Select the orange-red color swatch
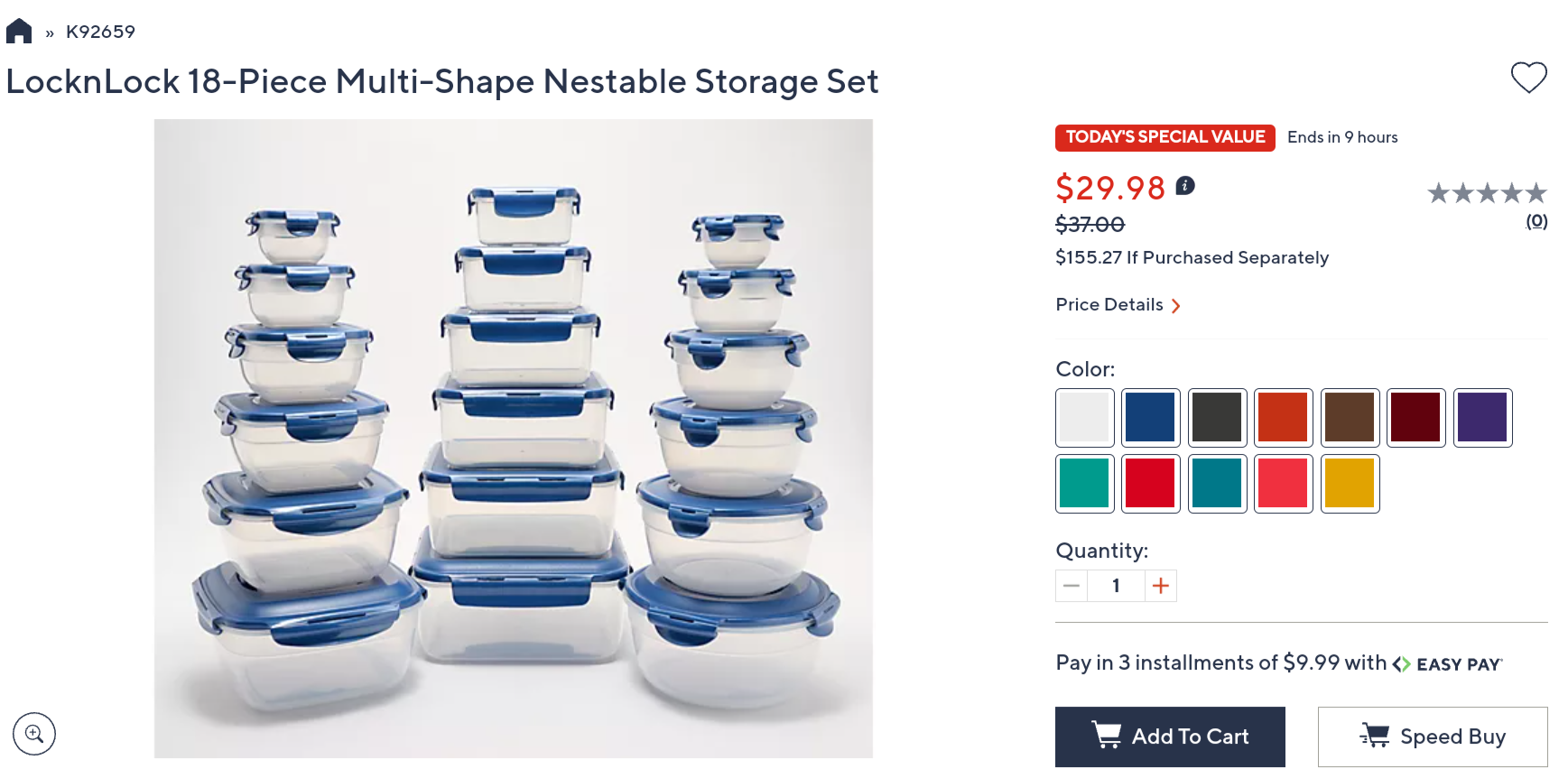Viewport: 1568px width, 778px height. point(1284,418)
